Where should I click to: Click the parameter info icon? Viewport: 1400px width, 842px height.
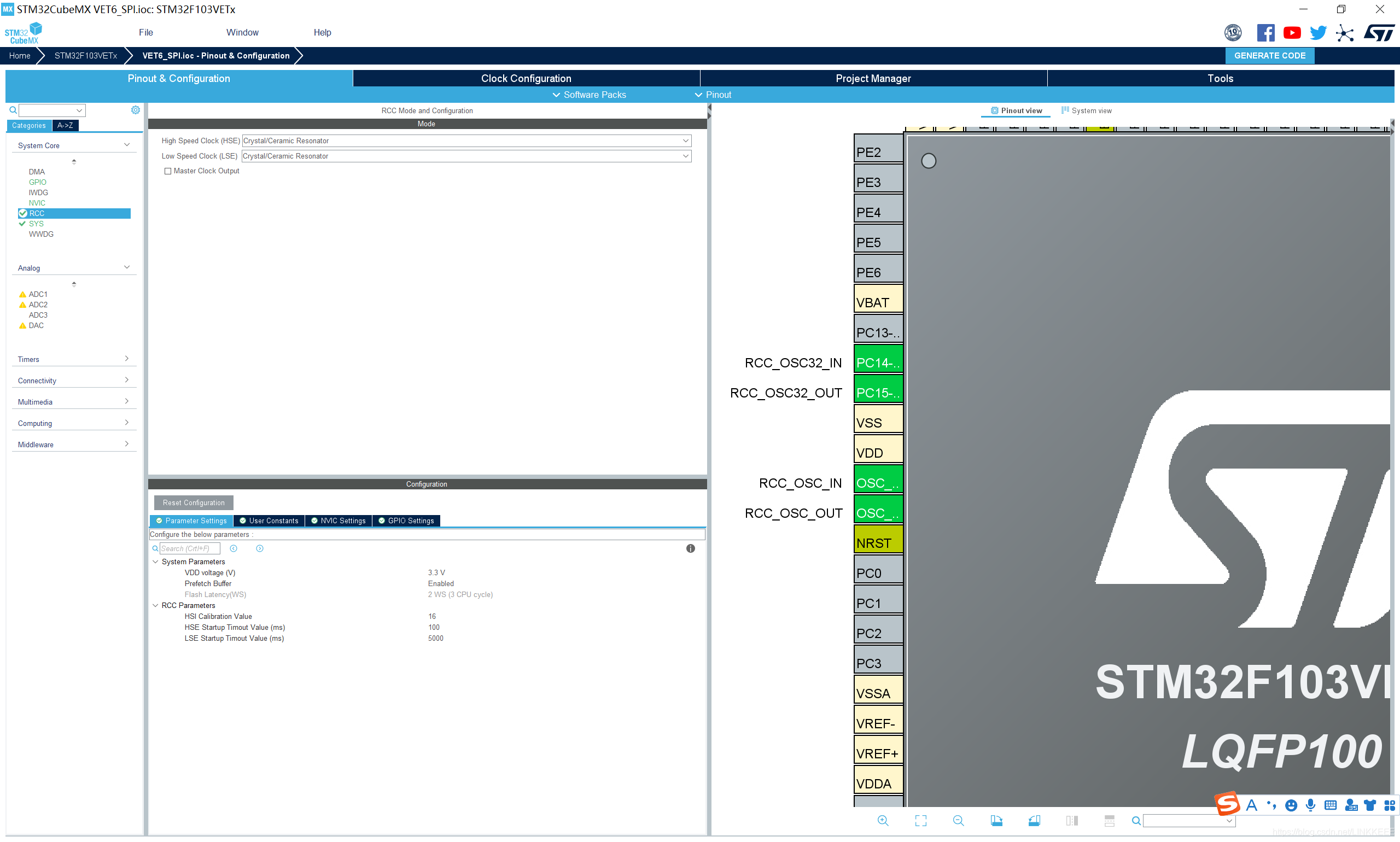690,548
